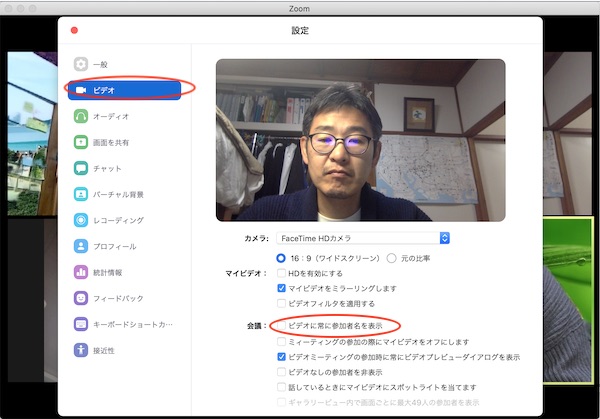The height and width of the screenshot is (419, 600).
Task: Click the 画面を共有 share-screen icon
Action: [81, 142]
